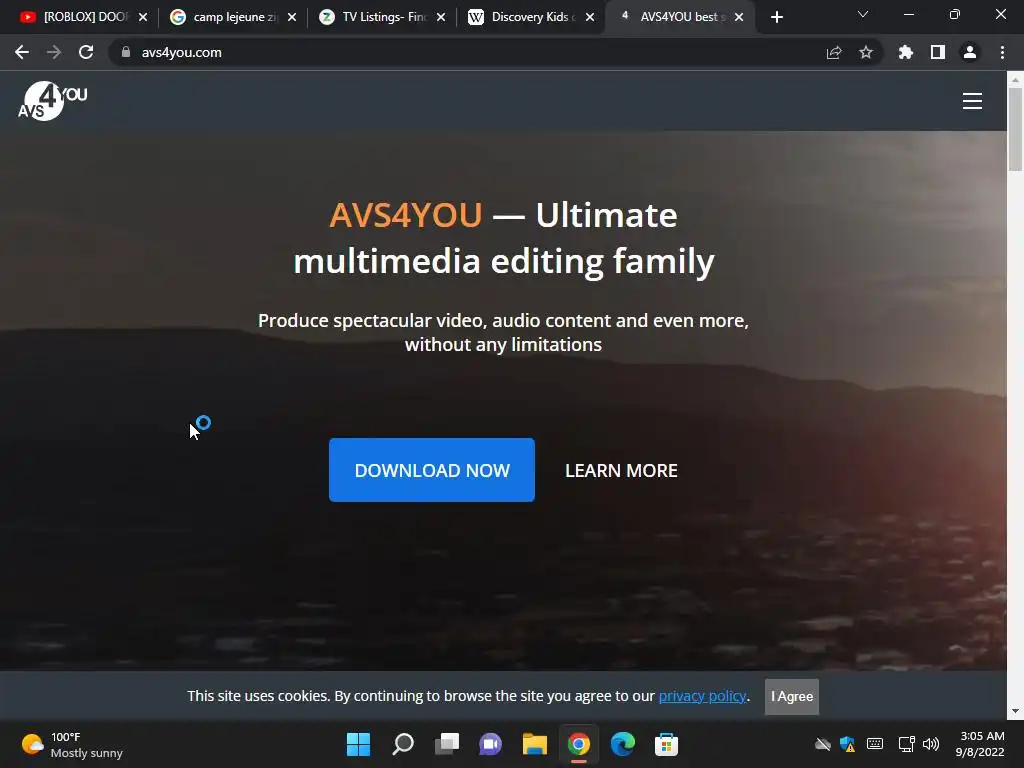Open volume control speaker icon
This screenshot has width=1024, height=768.
click(x=931, y=744)
